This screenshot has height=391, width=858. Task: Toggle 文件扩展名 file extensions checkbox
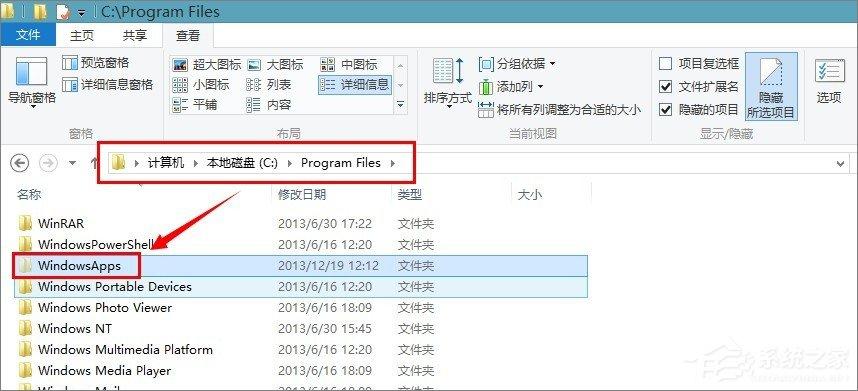[665, 86]
